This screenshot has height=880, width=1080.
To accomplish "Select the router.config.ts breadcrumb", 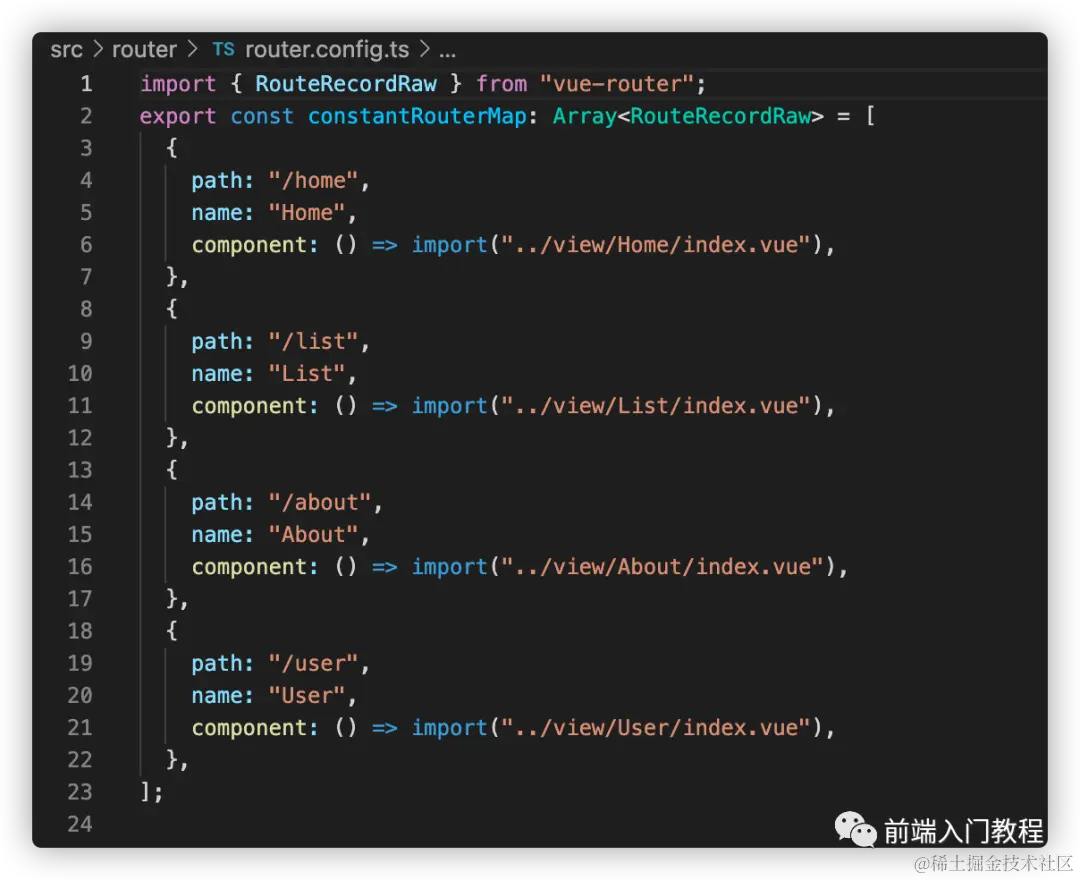I will (x=327, y=50).
